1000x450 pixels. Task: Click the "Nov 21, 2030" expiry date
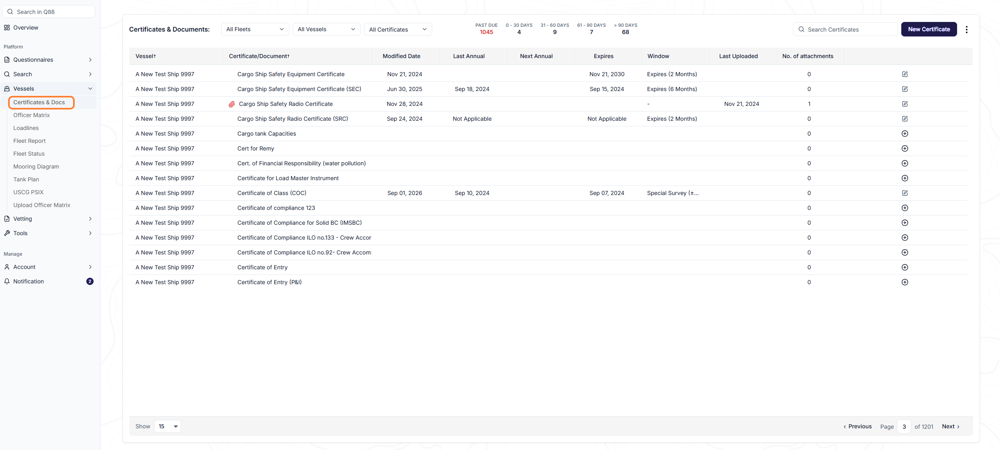[x=607, y=74]
